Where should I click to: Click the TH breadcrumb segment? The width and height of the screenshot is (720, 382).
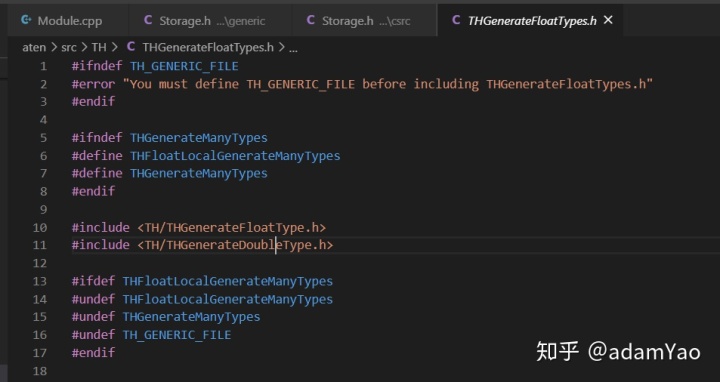[99, 47]
